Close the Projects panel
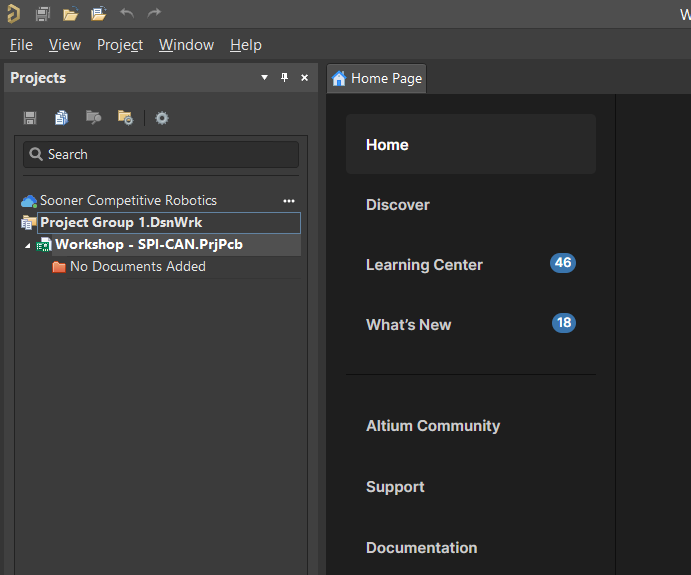 coord(305,78)
